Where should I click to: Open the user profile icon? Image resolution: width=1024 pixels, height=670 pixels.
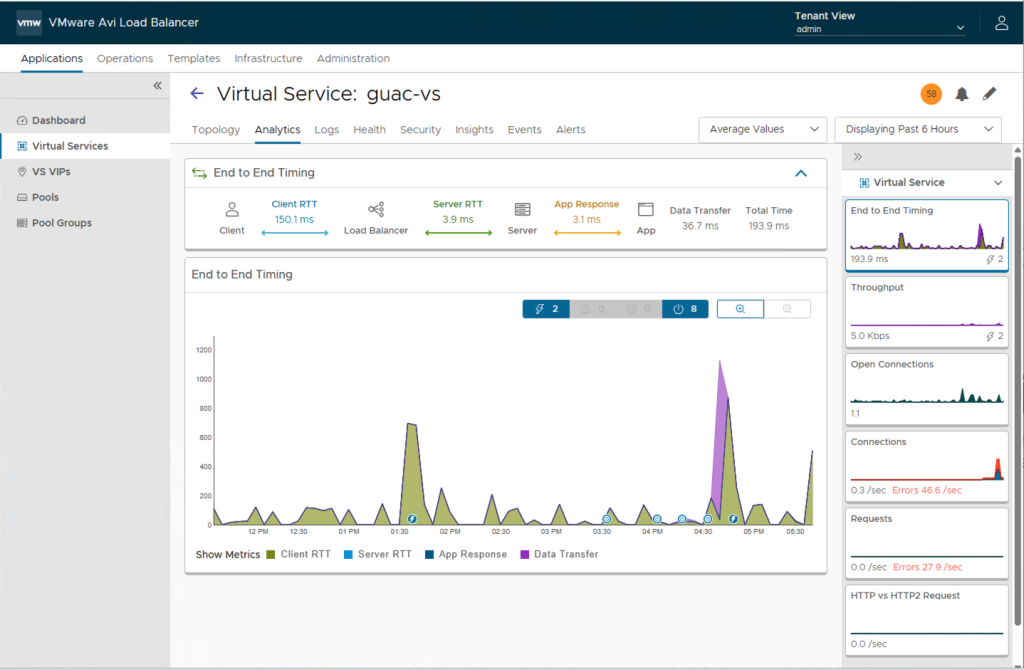tap(1001, 23)
